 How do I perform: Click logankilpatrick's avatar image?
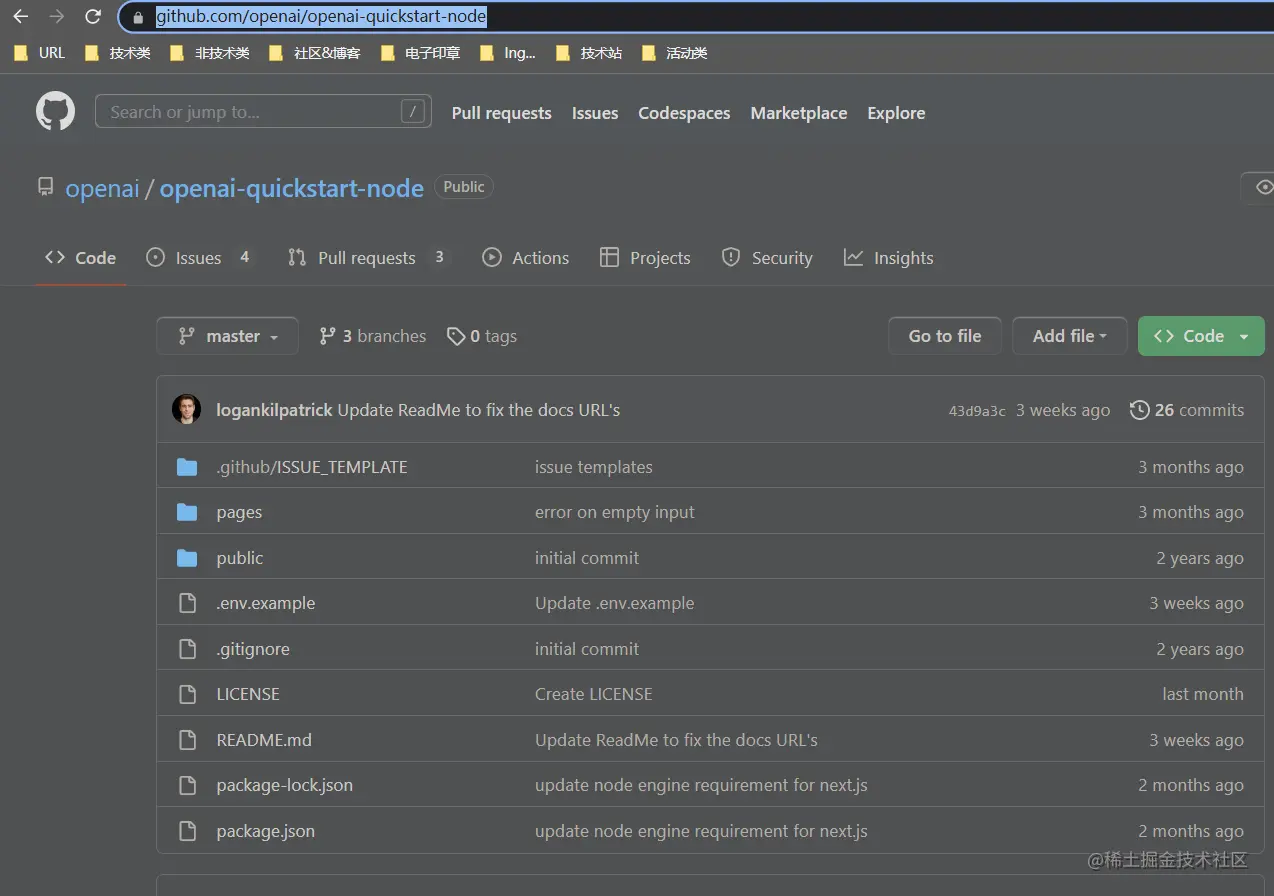(x=187, y=409)
